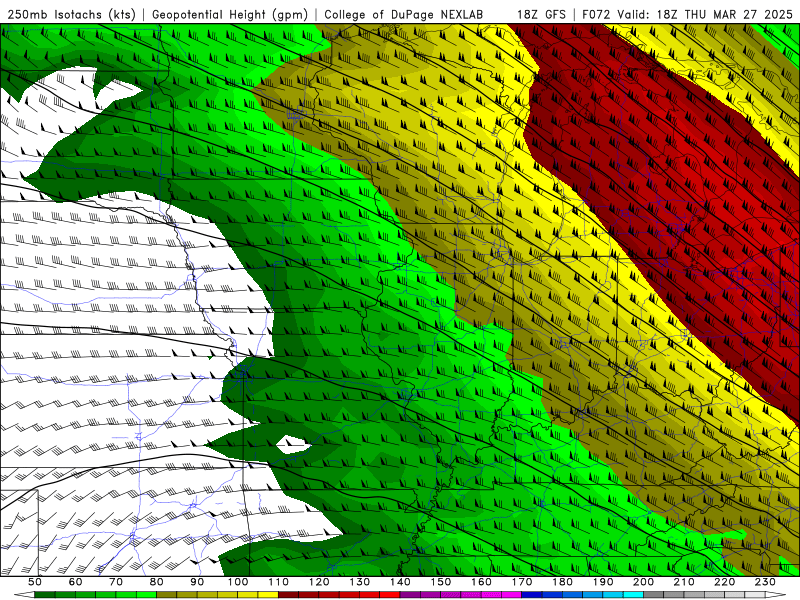This screenshot has height=600, width=800.
Task: Click the '170' color bar label
Action: click(522, 582)
